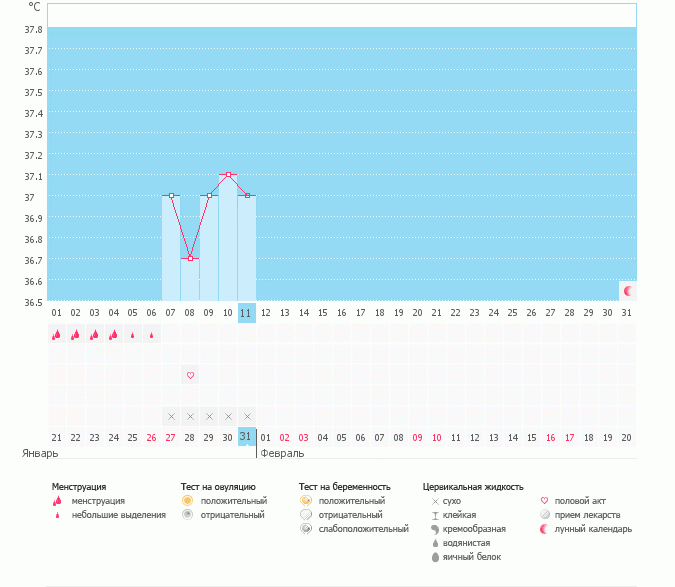Viewport: 675px width, 587px height.
Task: Click the temperature bar for cycle day 07
Action: (x=171, y=248)
